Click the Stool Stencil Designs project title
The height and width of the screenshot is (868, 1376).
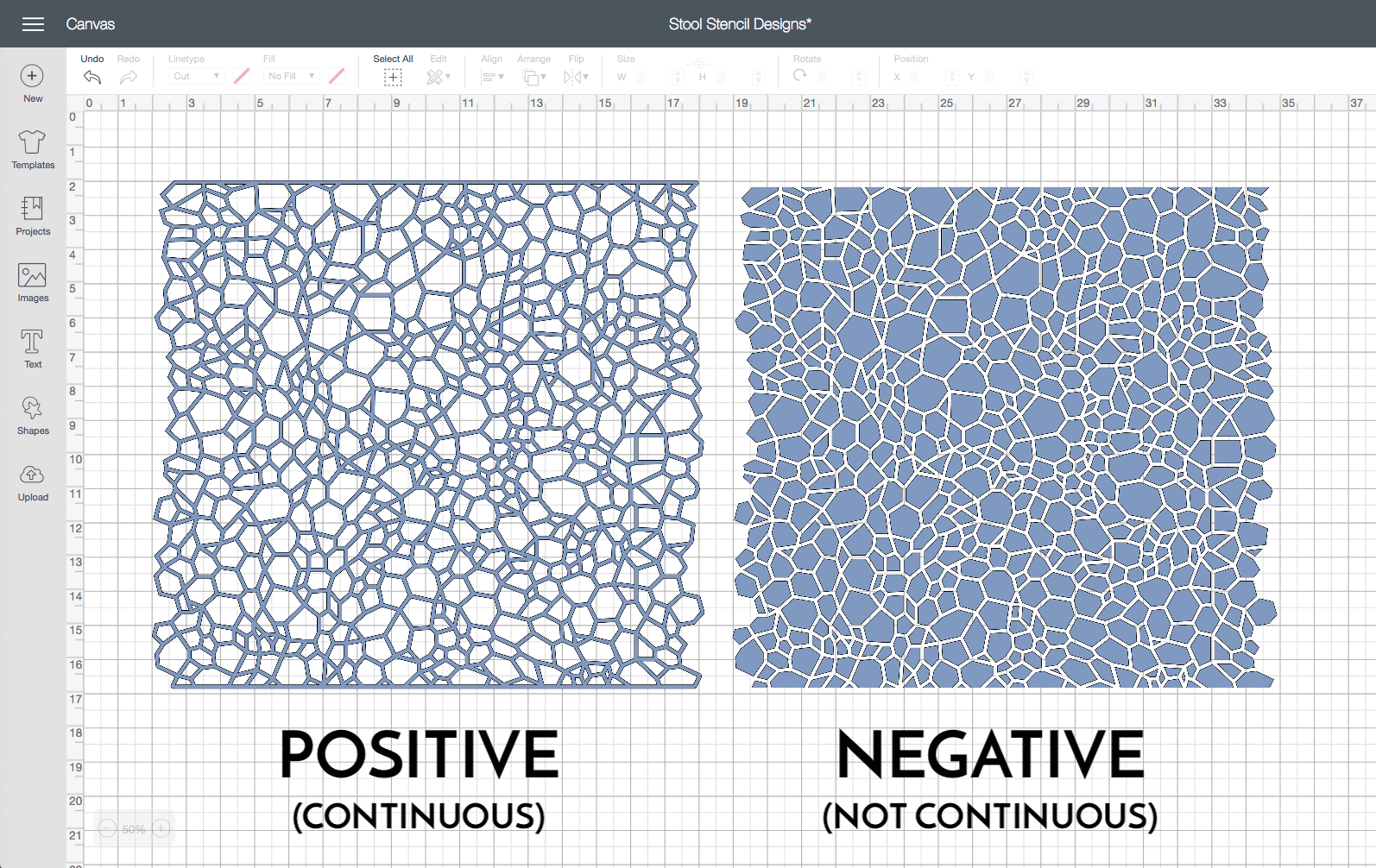pos(740,24)
